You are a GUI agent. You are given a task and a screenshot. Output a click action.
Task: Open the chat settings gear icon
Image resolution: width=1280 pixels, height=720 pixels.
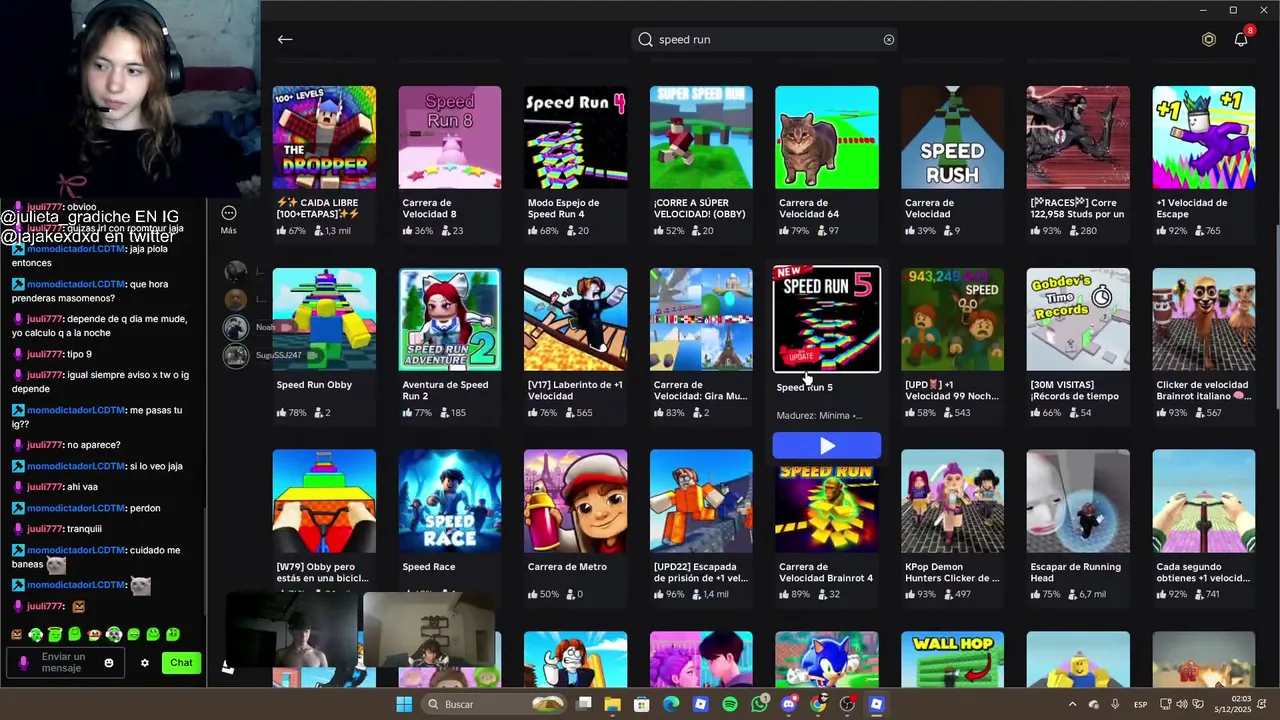145,663
